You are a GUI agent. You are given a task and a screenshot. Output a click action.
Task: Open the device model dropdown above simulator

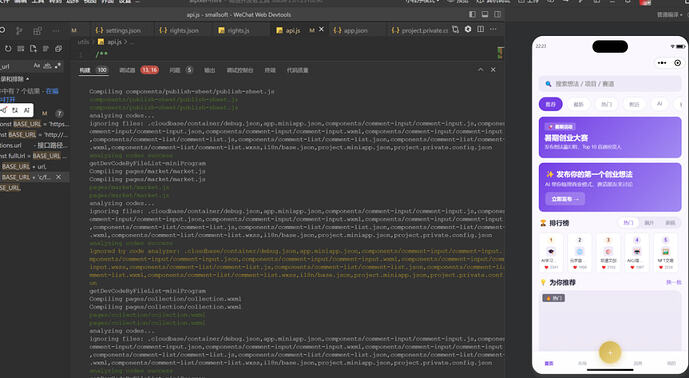671,15
